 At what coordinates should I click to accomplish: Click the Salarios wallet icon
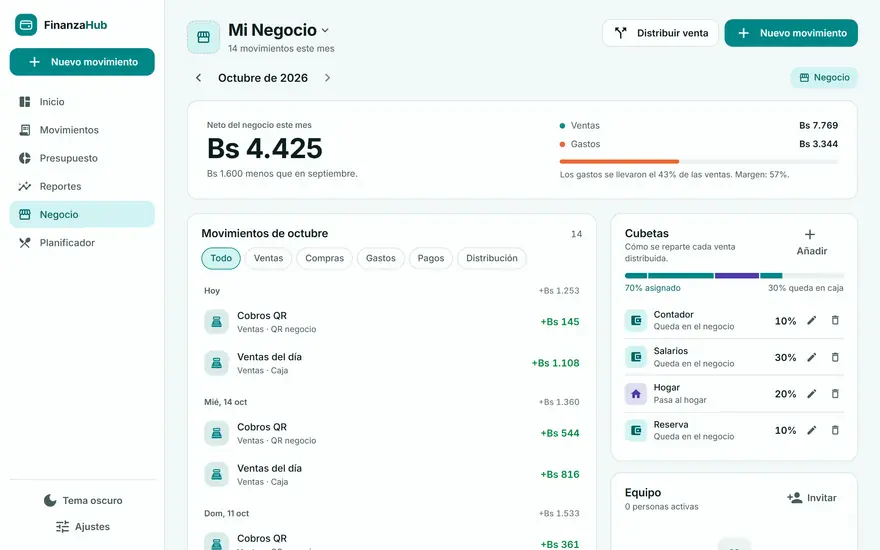point(636,357)
